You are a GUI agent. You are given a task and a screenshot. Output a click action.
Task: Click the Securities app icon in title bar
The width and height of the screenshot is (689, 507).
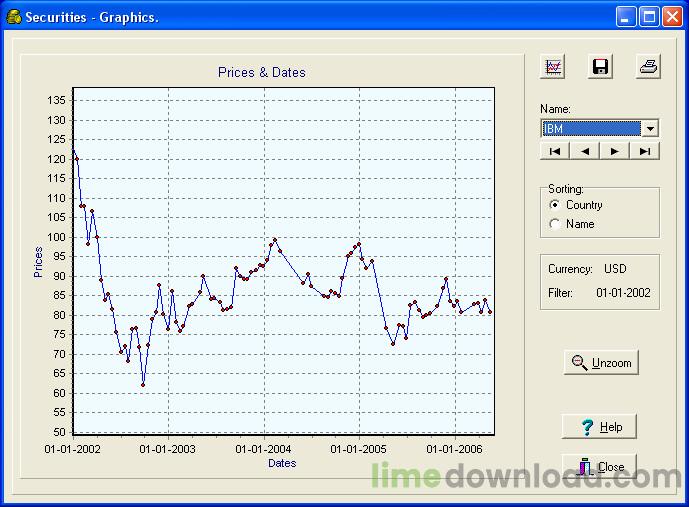(13, 17)
